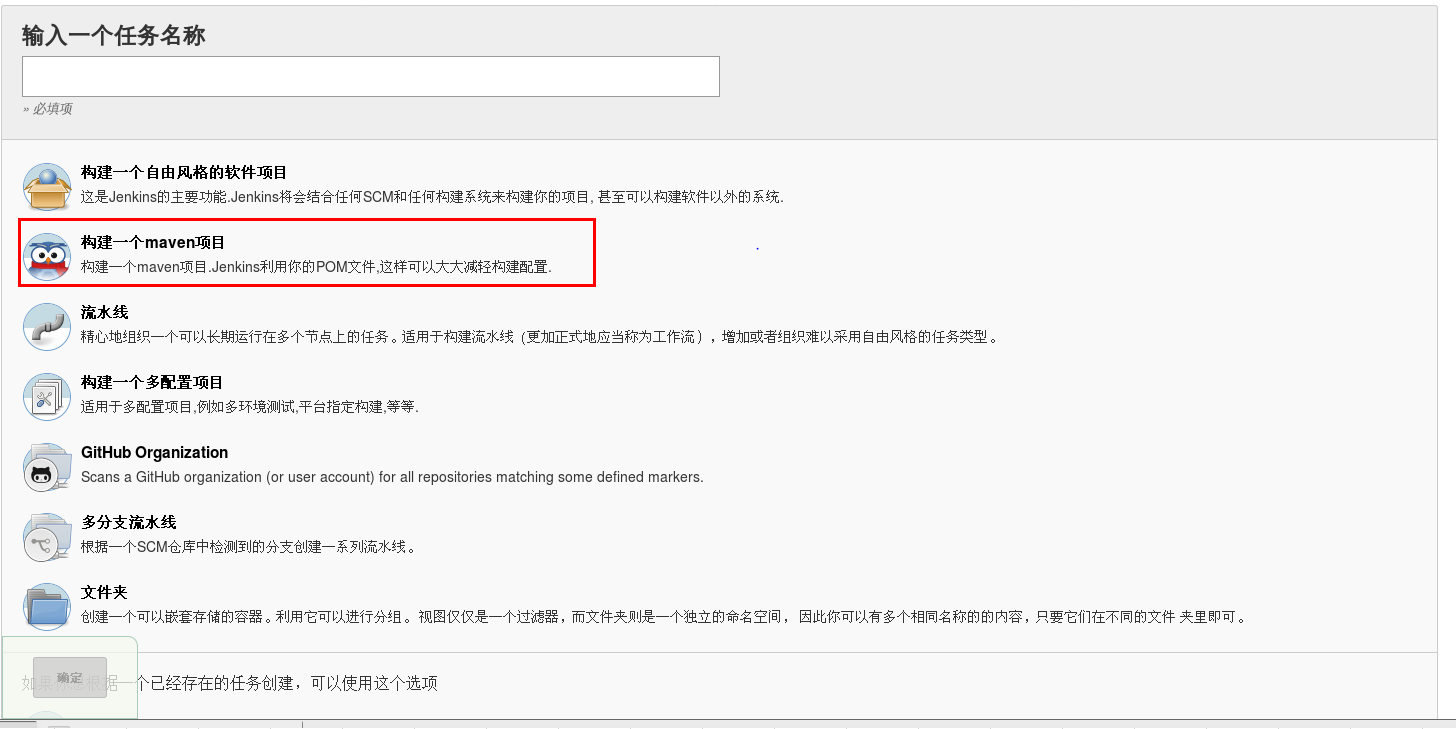
Task: Click the copy-from-existing-task option text
Action: (x=230, y=683)
